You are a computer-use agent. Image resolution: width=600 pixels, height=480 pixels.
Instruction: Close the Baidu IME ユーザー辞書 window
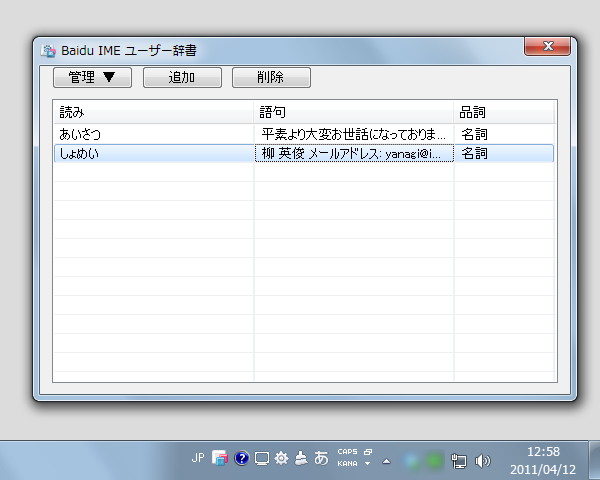click(x=547, y=46)
